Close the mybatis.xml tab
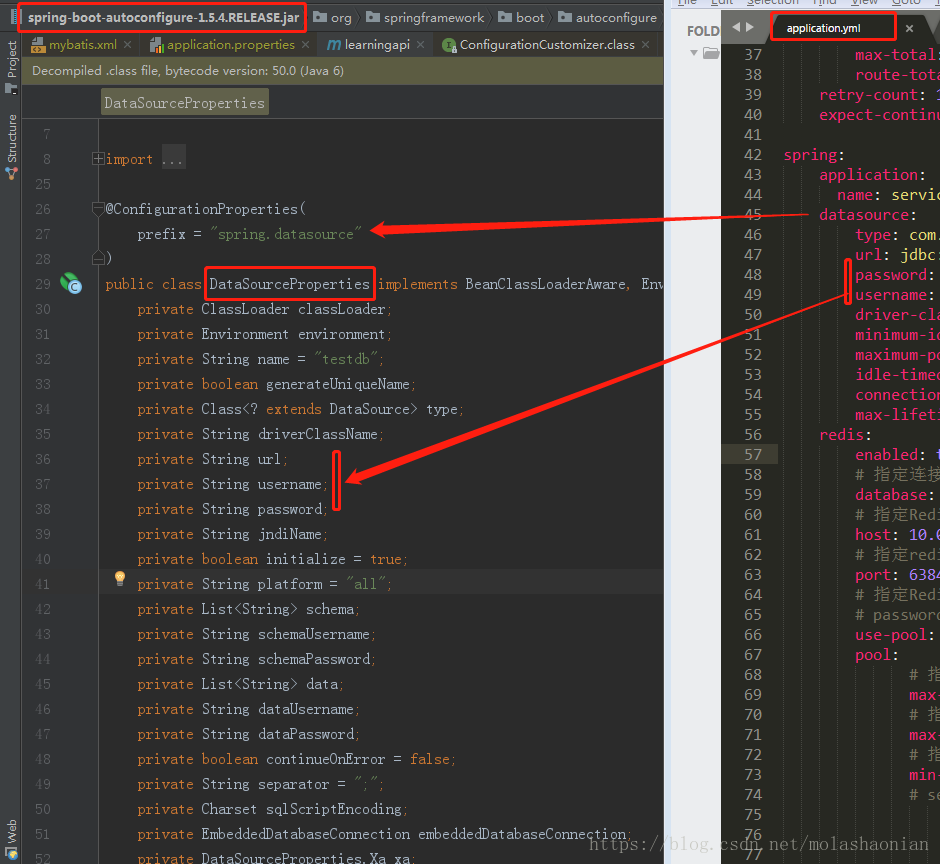Viewport: 940px width, 864px height. (x=128, y=45)
